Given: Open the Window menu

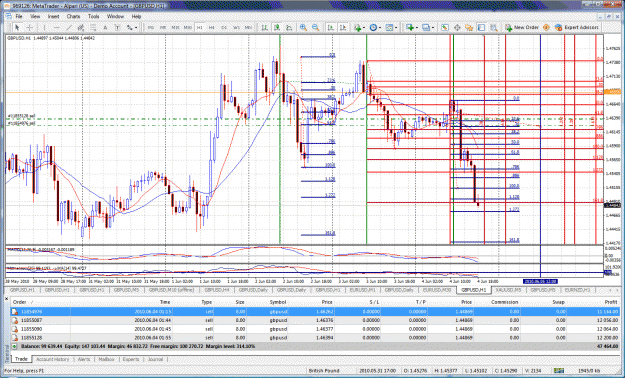Looking at the screenshot, I should tap(115, 16).
